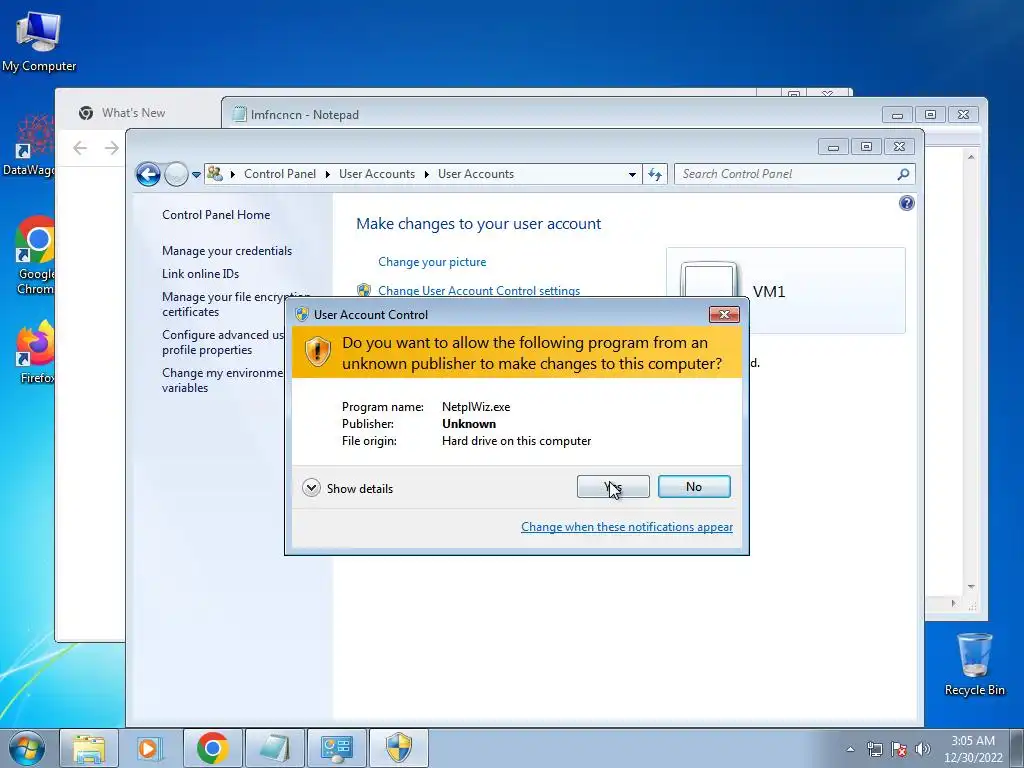Screen dimensions: 1024x768
Task: Click Notepad horizontal scrollbar right arrow
Action: coord(953,603)
